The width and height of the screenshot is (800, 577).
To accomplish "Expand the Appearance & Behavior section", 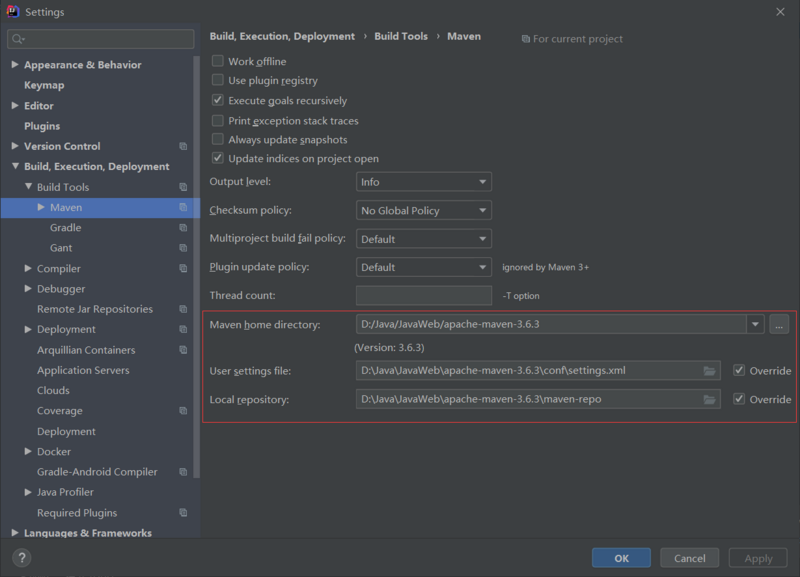I will [x=15, y=65].
